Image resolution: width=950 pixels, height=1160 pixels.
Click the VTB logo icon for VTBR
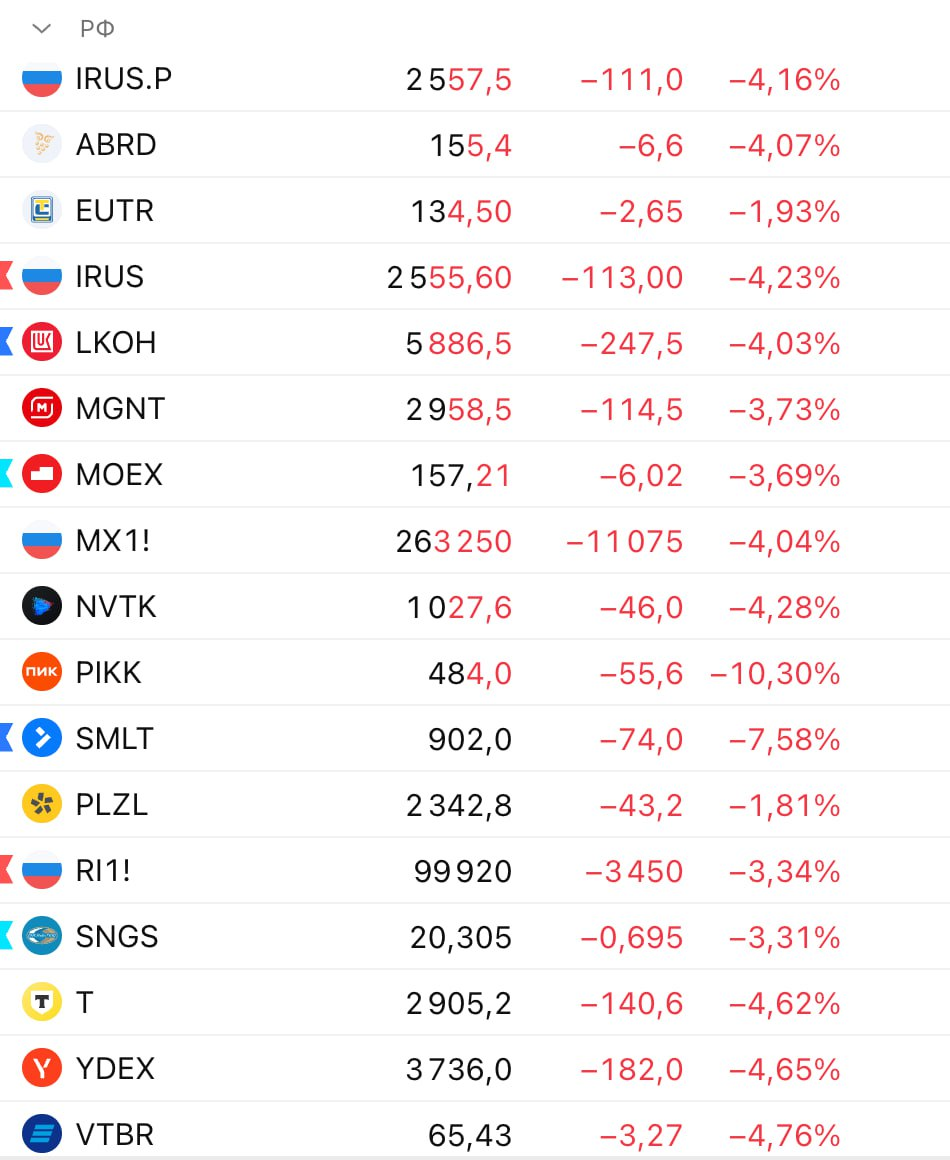(x=42, y=1135)
